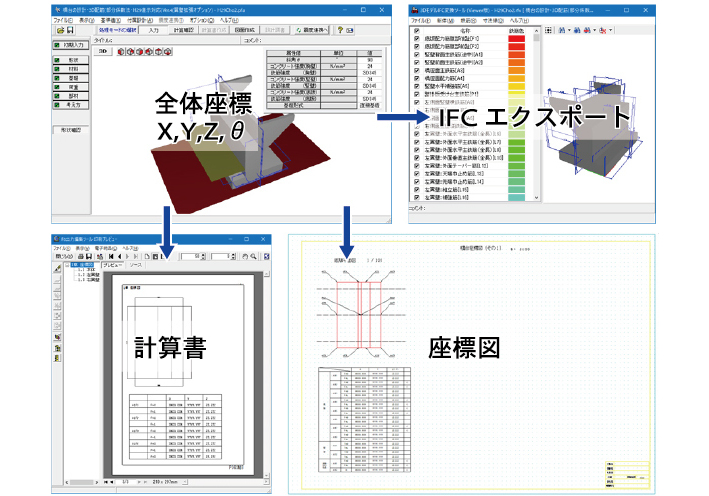
Task: Open ヘルプ menu in main design window
Action: tap(230, 20)
